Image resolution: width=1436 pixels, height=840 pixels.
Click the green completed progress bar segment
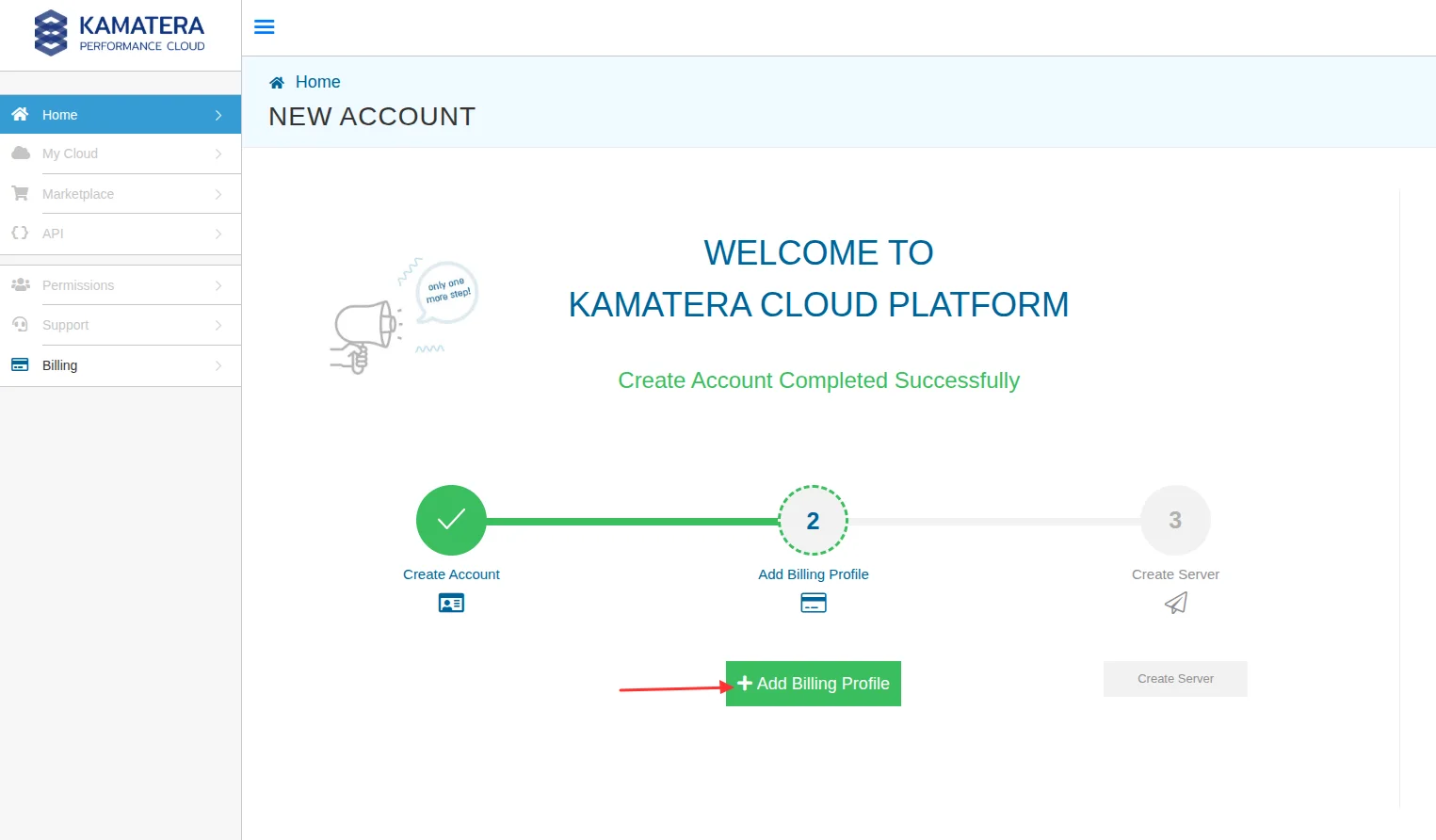click(x=632, y=521)
